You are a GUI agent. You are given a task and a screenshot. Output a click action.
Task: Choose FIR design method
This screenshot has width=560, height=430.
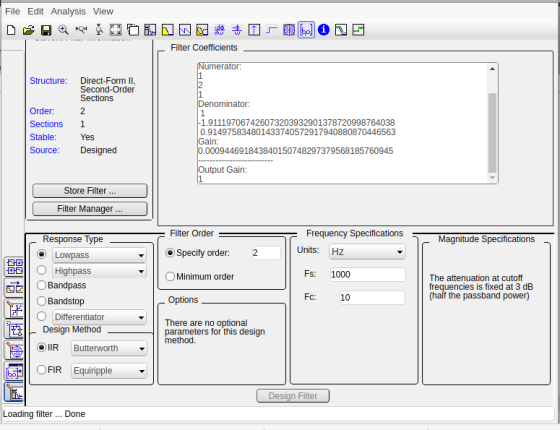pos(49,370)
